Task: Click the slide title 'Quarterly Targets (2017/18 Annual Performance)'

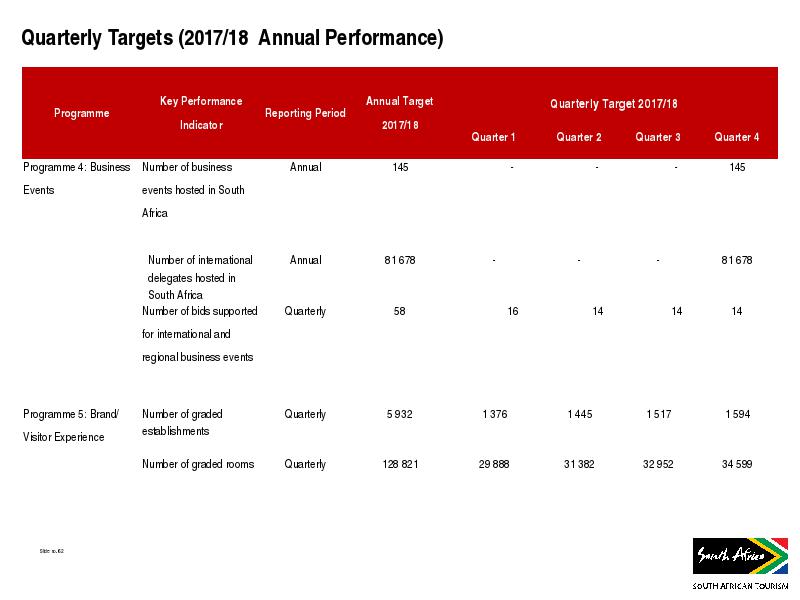Action: tap(232, 38)
